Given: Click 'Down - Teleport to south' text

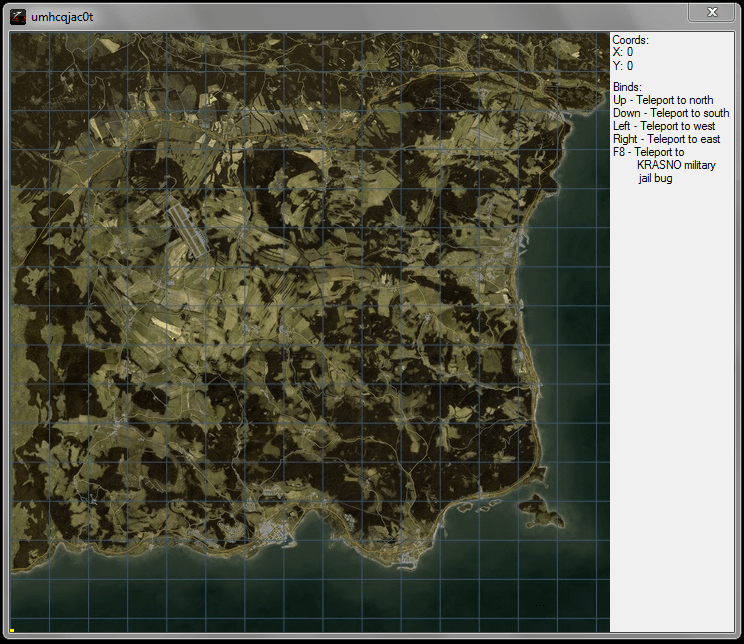Looking at the screenshot, I should 671,113.
